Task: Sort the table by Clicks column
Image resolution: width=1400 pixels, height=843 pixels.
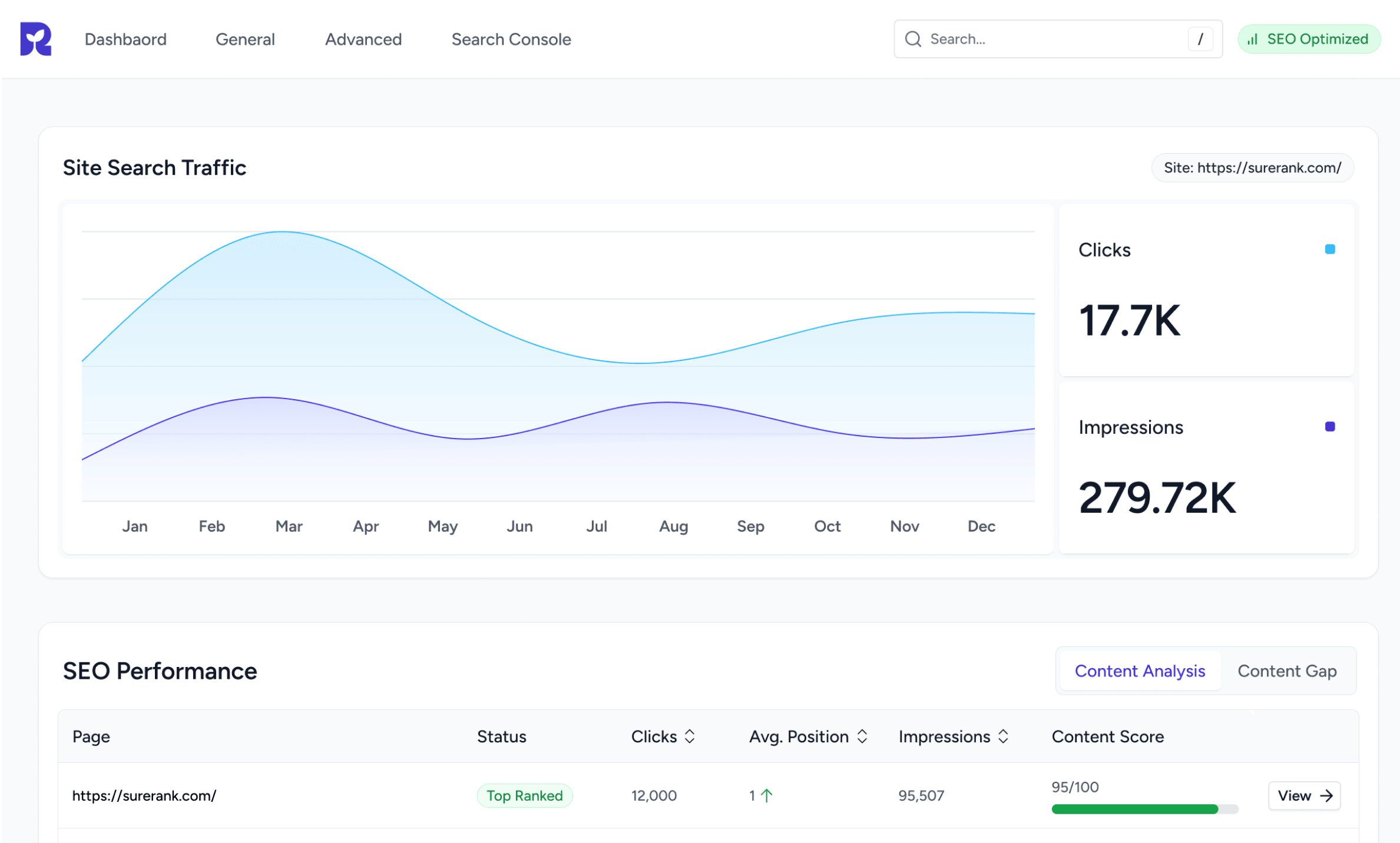Action: [x=690, y=736]
